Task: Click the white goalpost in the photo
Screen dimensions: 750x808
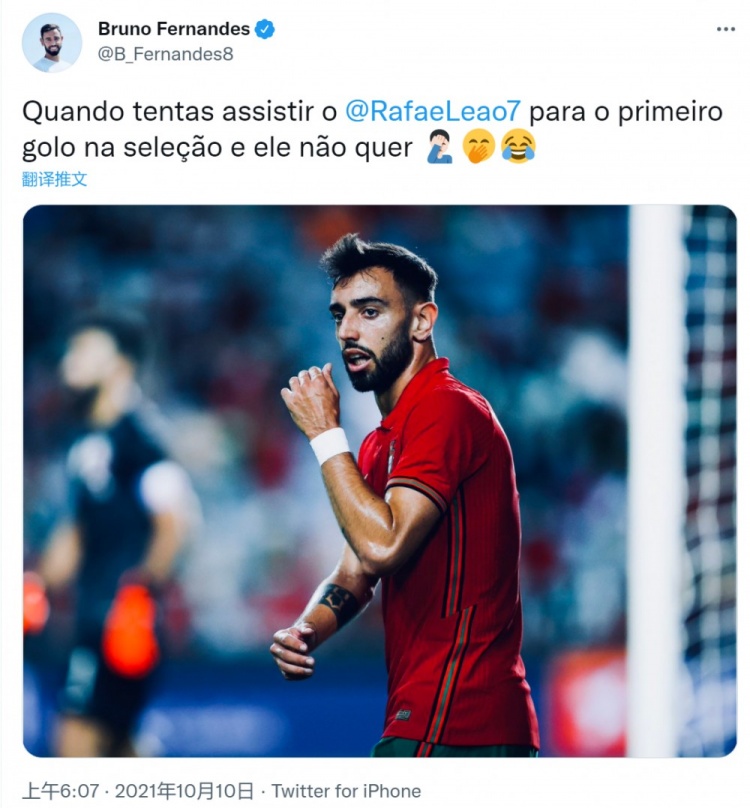Action: coord(656,481)
